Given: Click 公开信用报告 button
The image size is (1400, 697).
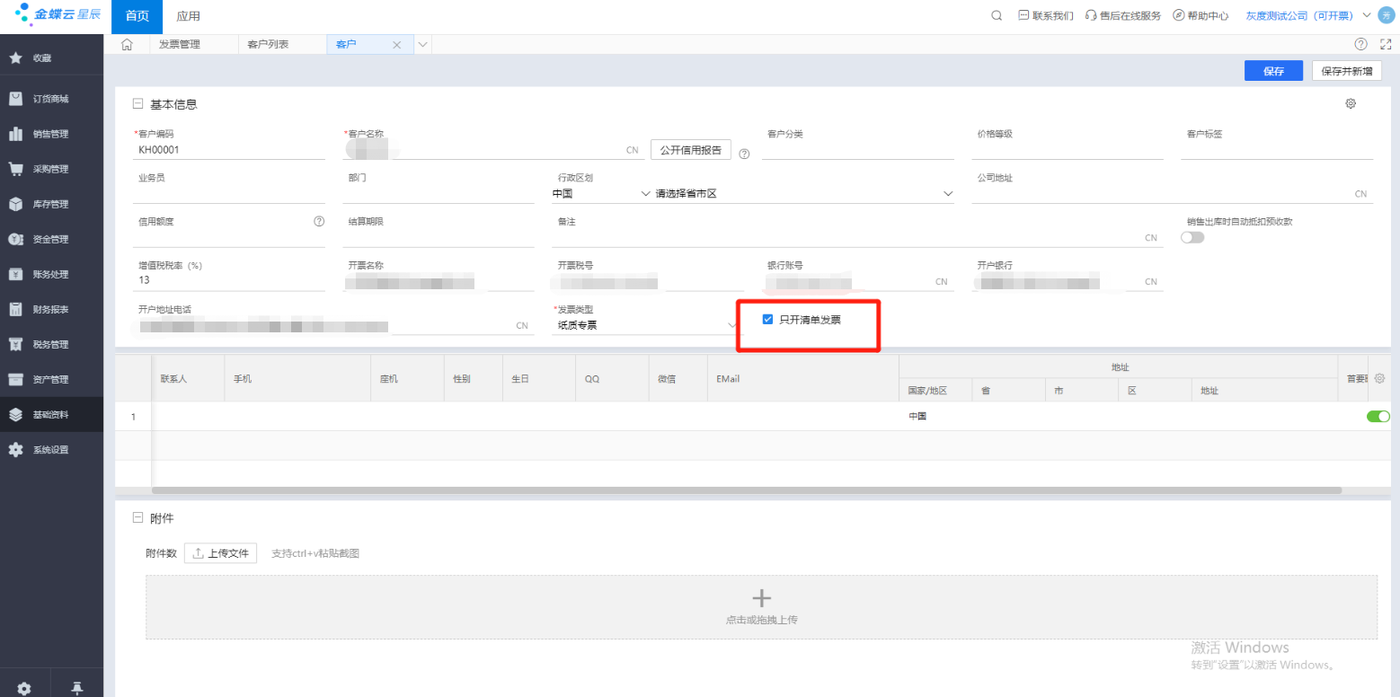Looking at the screenshot, I should 691,150.
